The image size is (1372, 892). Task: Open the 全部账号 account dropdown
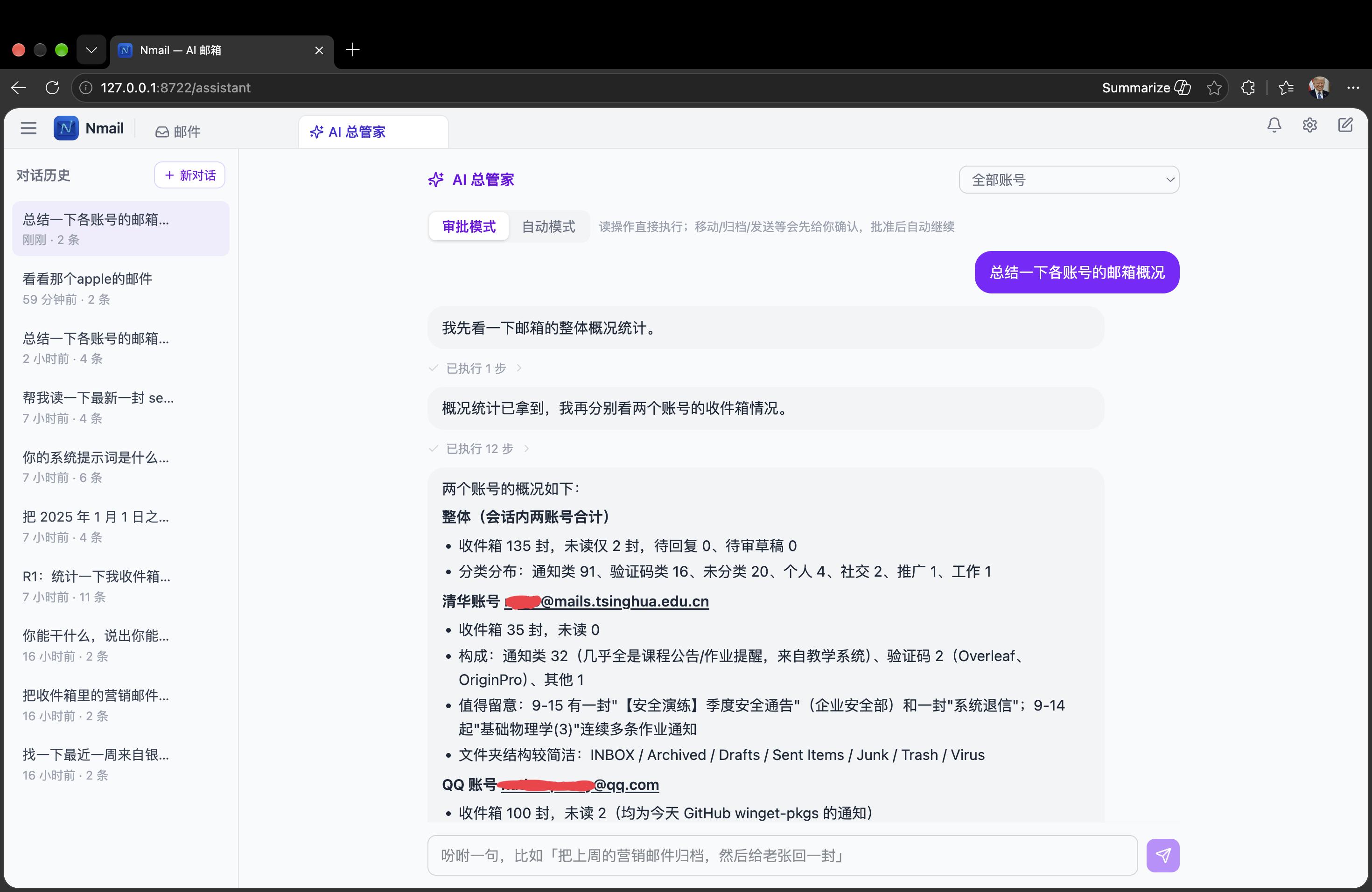[x=1068, y=180]
